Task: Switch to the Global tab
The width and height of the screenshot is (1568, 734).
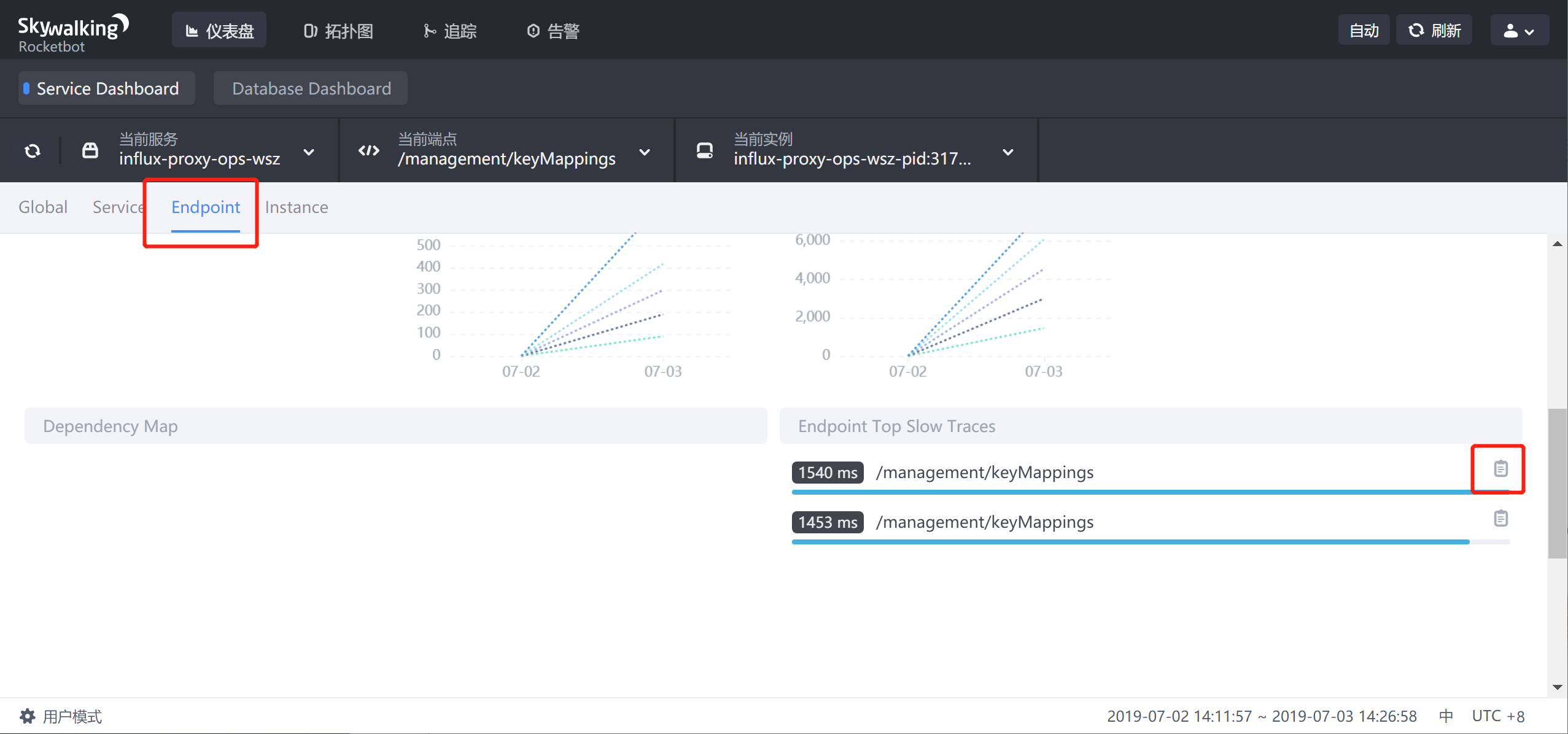Action: coord(43,207)
